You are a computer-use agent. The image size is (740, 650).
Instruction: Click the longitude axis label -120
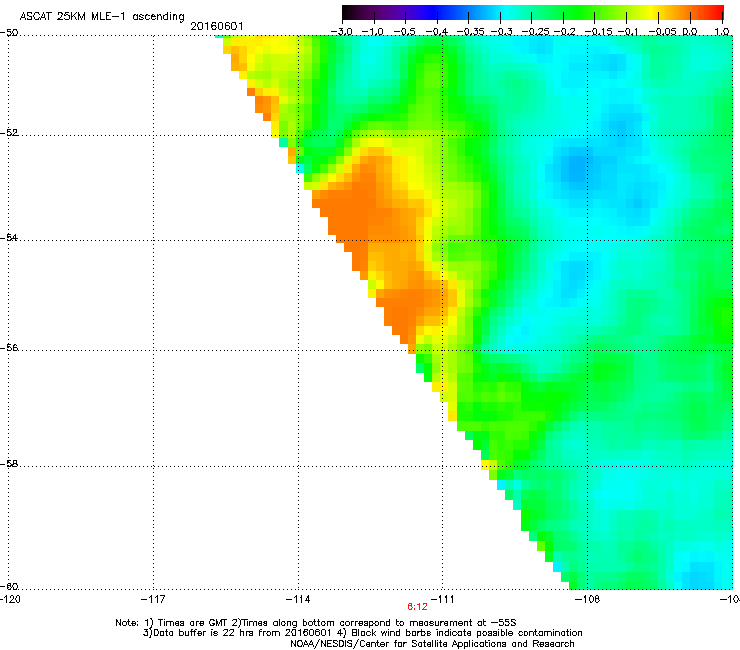[10, 599]
